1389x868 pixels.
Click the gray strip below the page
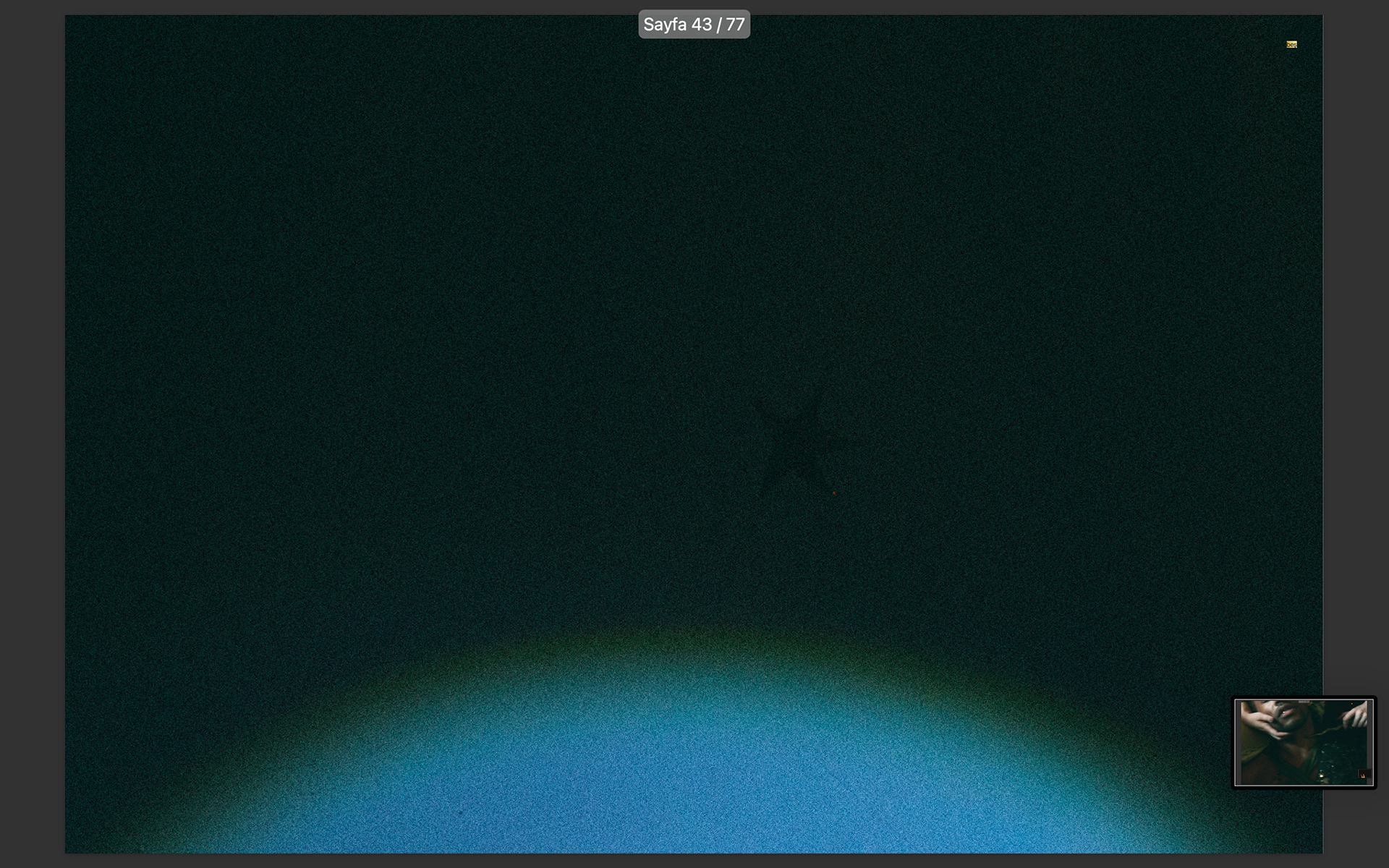[x=694, y=861]
